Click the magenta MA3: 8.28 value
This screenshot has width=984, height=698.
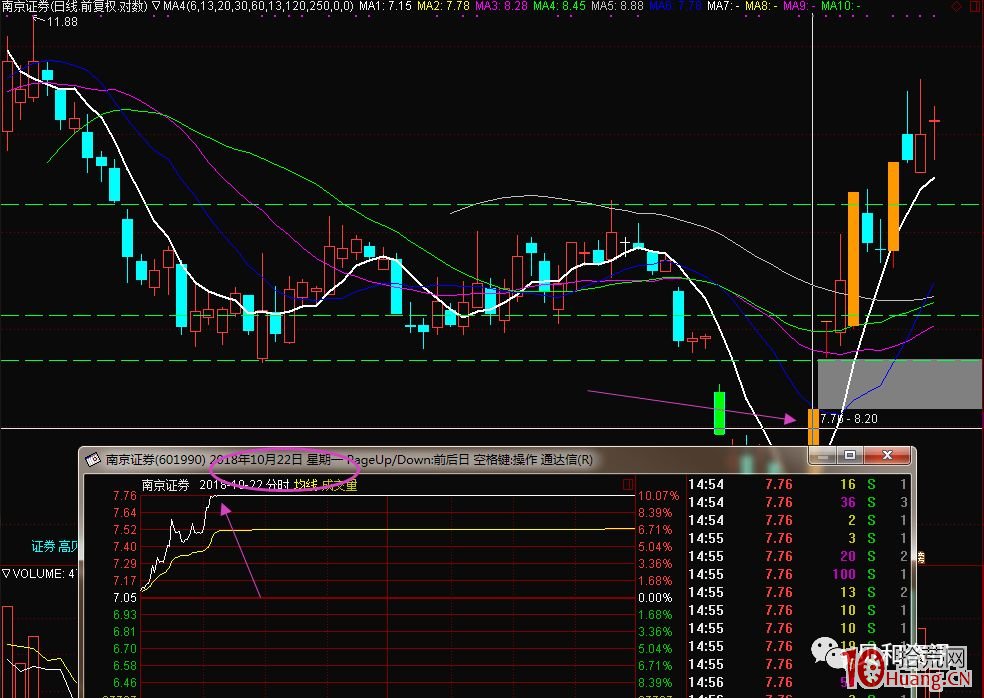point(501,6)
